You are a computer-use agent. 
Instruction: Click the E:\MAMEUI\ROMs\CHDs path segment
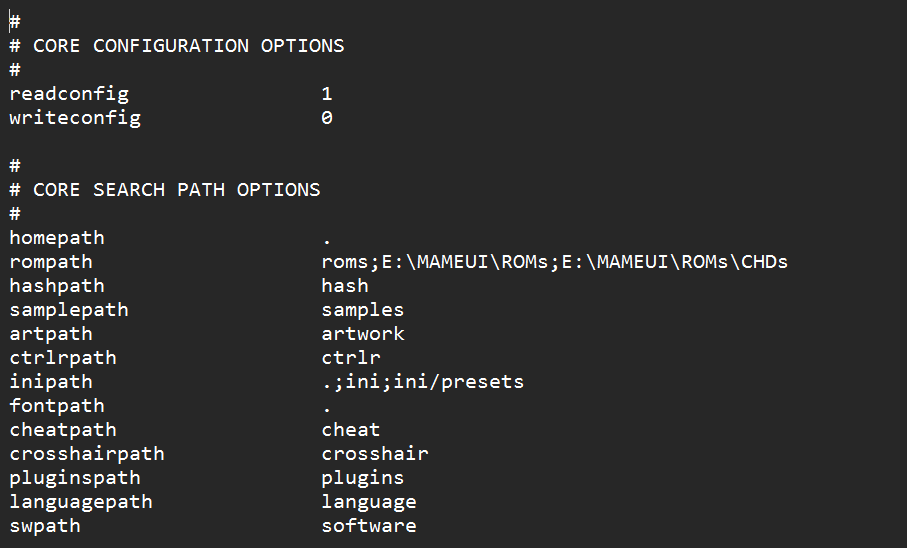click(x=674, y=262)
